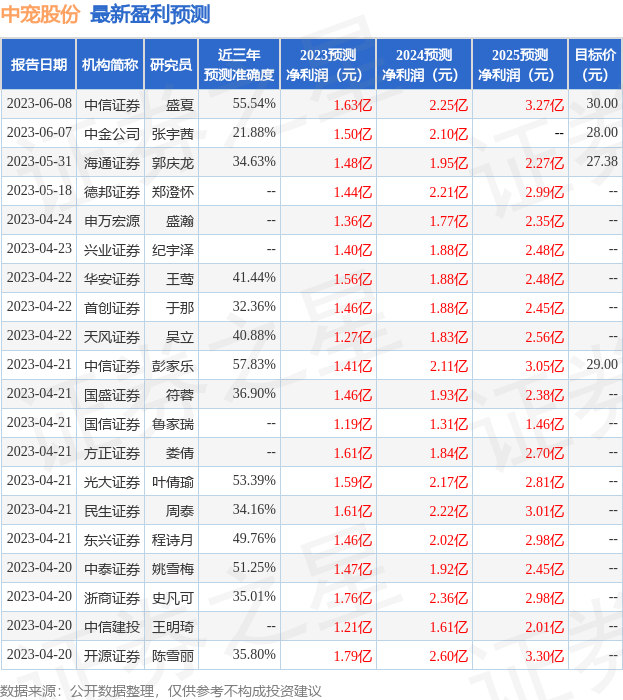
Task: Click target price 29.00
Action: coord(602,365)
